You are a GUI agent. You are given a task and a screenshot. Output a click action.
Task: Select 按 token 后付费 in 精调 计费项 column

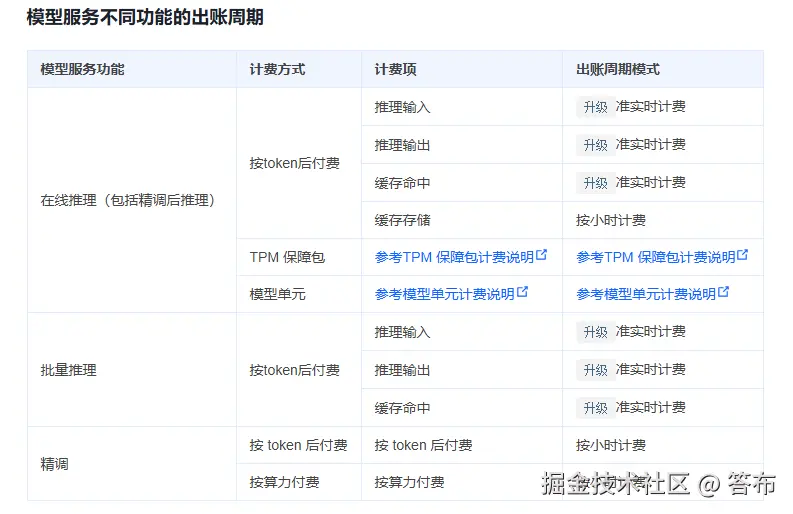coord(424,445)
